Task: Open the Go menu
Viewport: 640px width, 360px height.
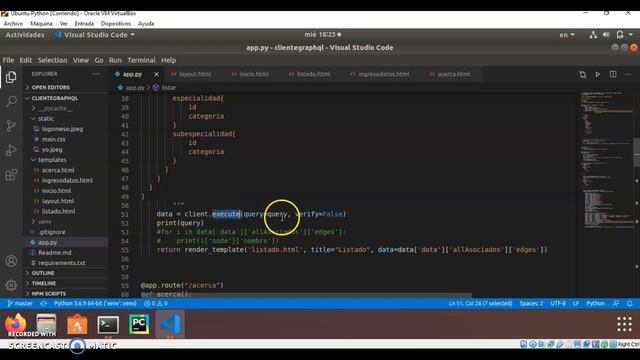Action: pyautogui.click(x=99, y=60)
